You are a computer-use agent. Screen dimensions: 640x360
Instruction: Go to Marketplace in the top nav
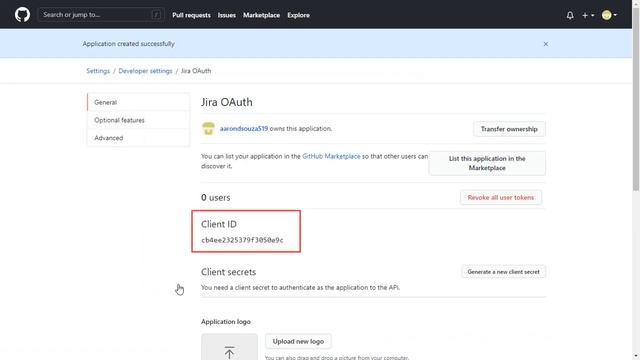[261, 15]
